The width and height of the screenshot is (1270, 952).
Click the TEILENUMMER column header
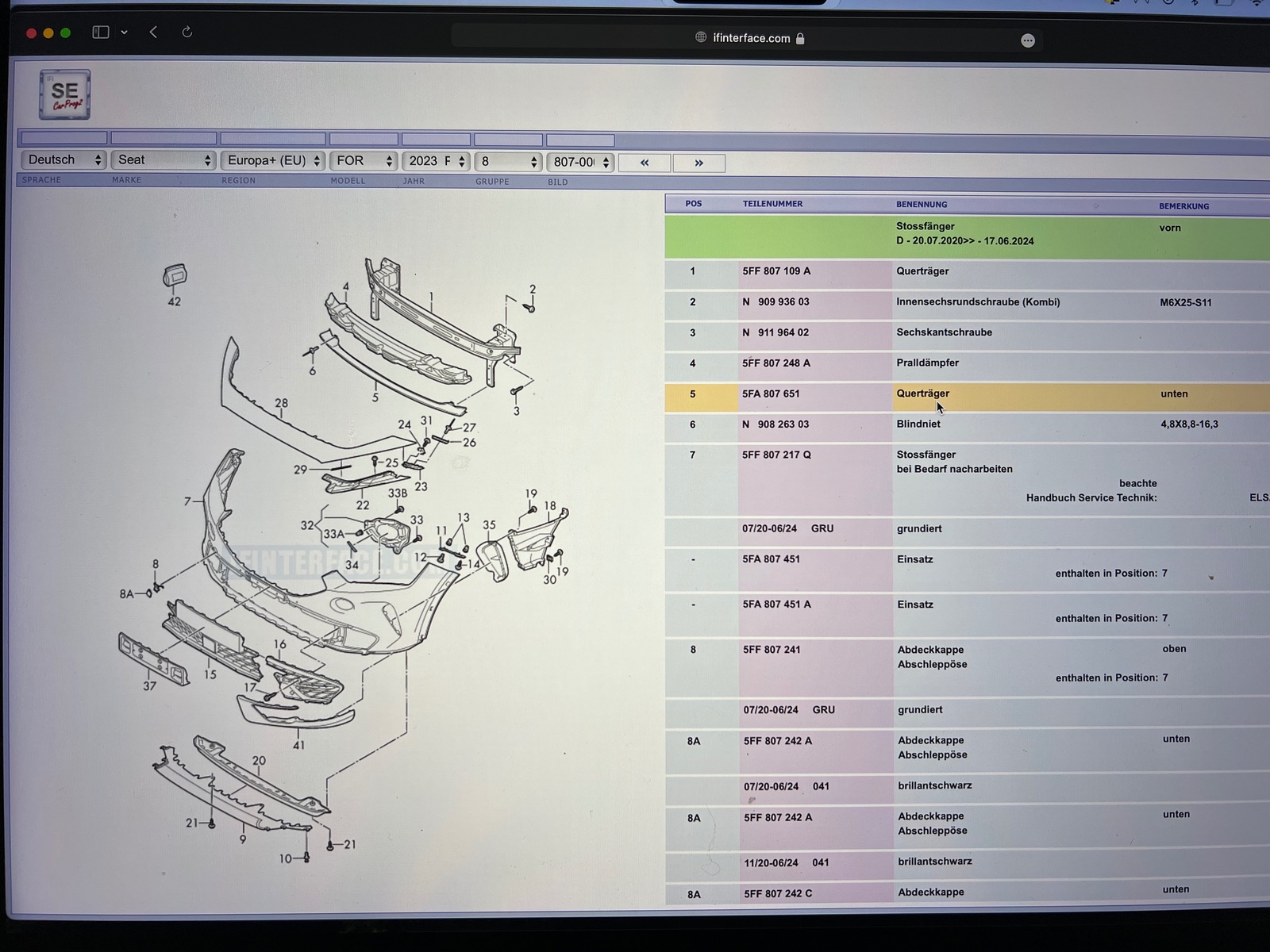point(772,204)
